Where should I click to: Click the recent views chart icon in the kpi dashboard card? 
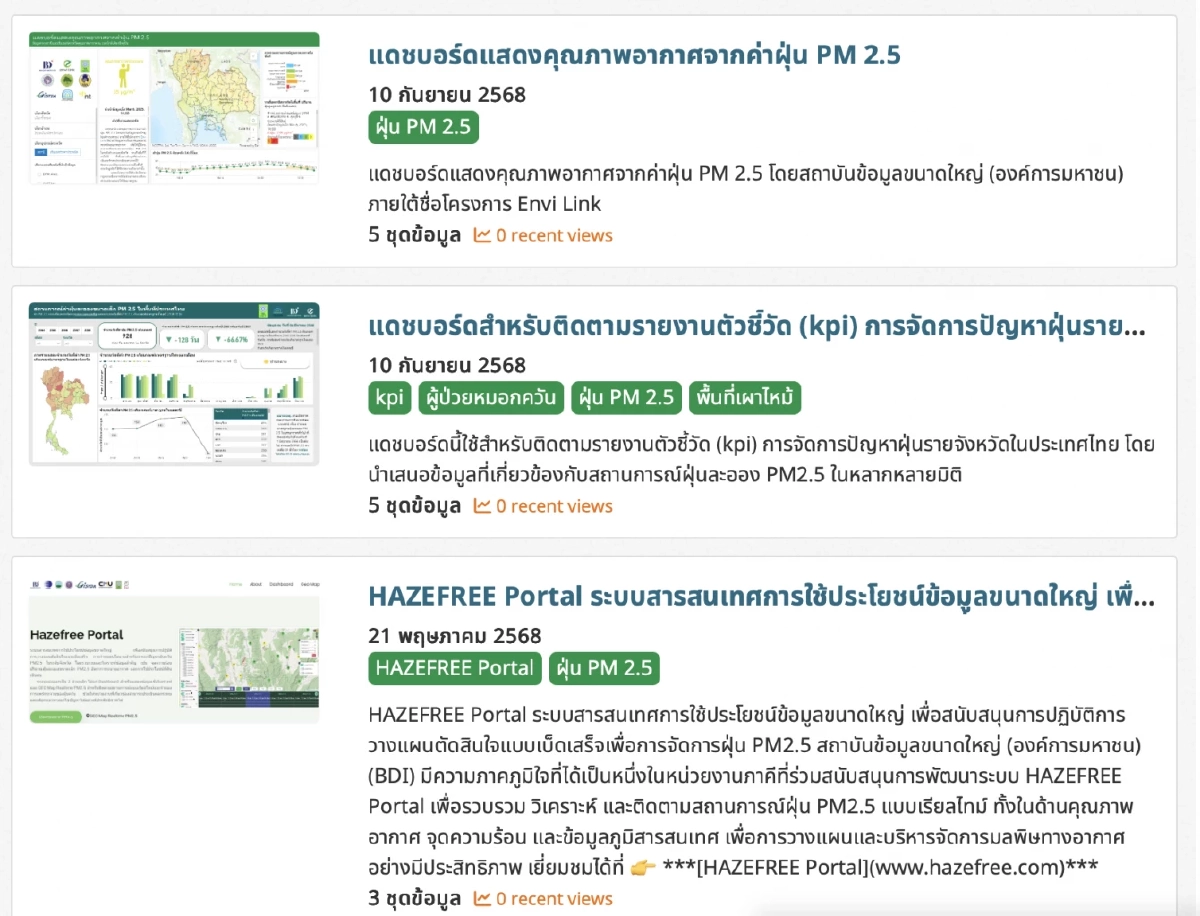[482, 506]
